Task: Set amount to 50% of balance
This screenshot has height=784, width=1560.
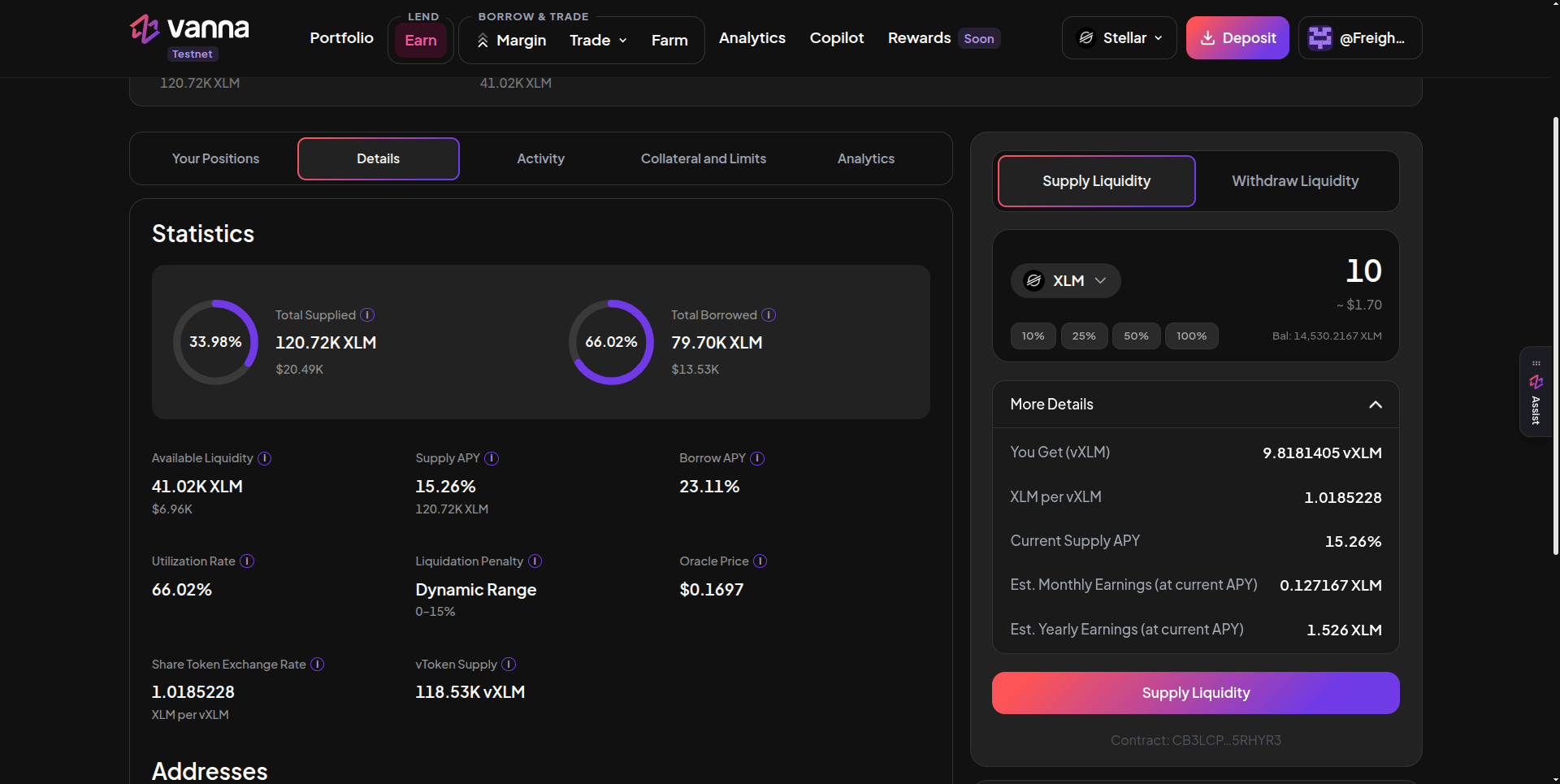Action: [x=1136, y=336]
